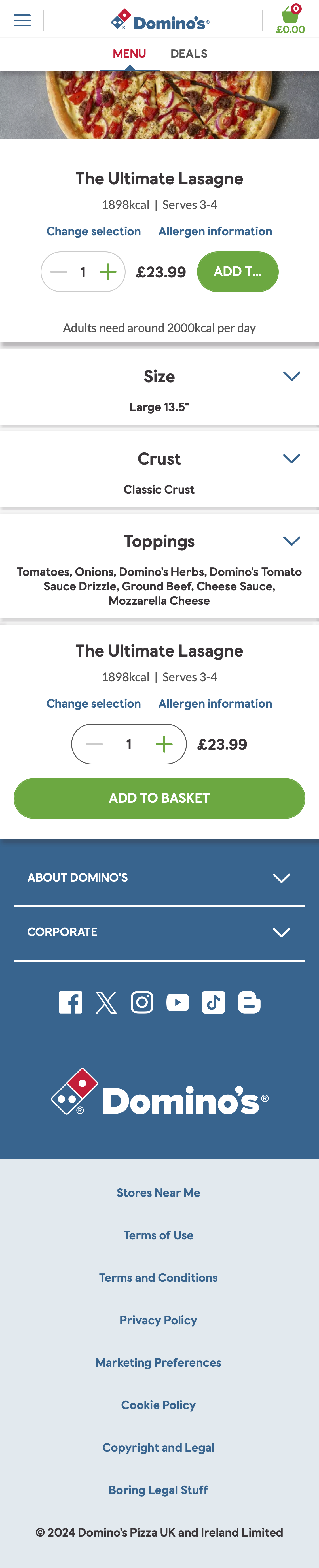Screen dimensions: 319x1568
Task: Expand the About Domino's footer section
Action: click(x=159, y=878)
